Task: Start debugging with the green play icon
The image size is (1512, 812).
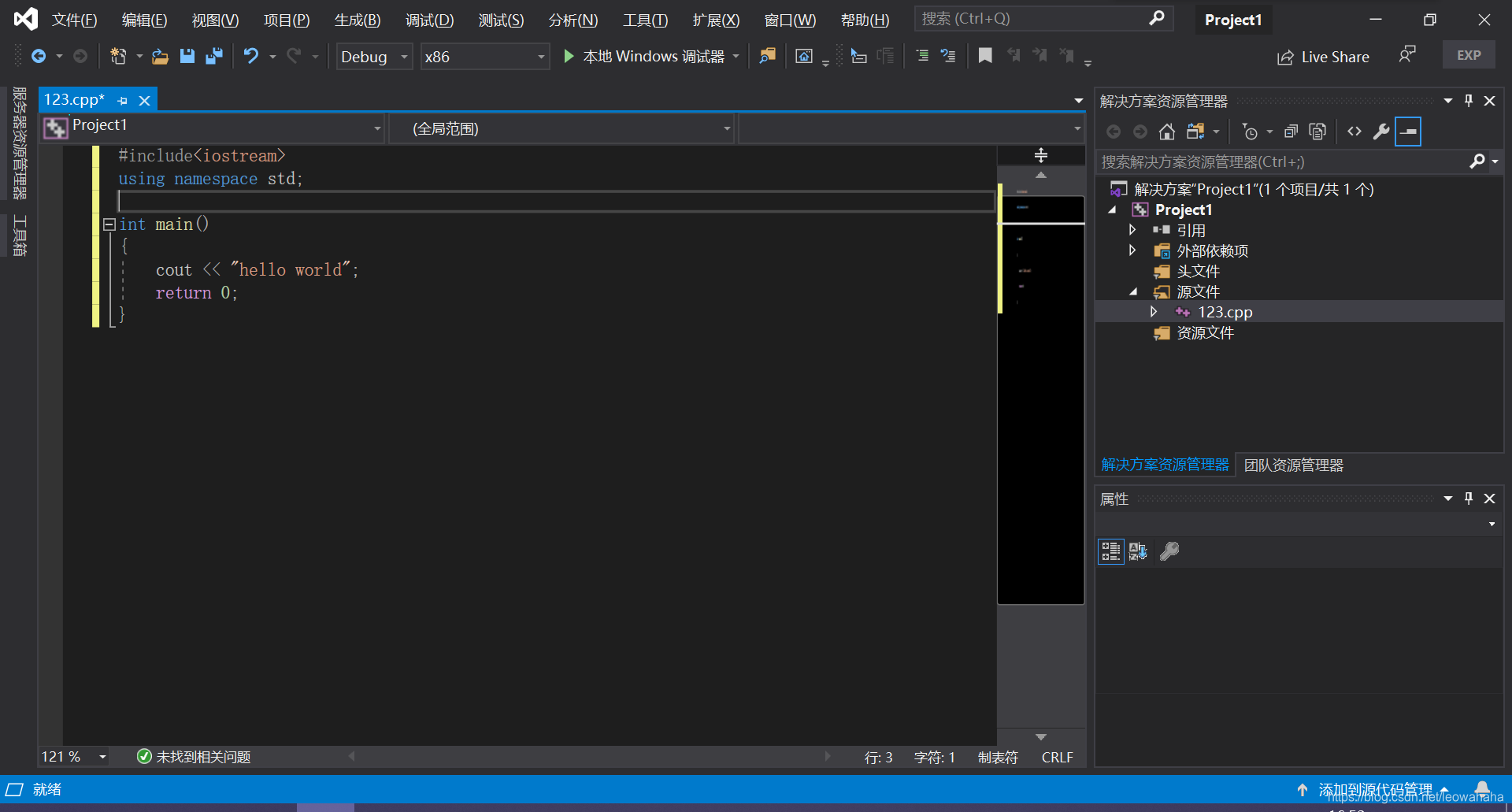Action: 569,56
